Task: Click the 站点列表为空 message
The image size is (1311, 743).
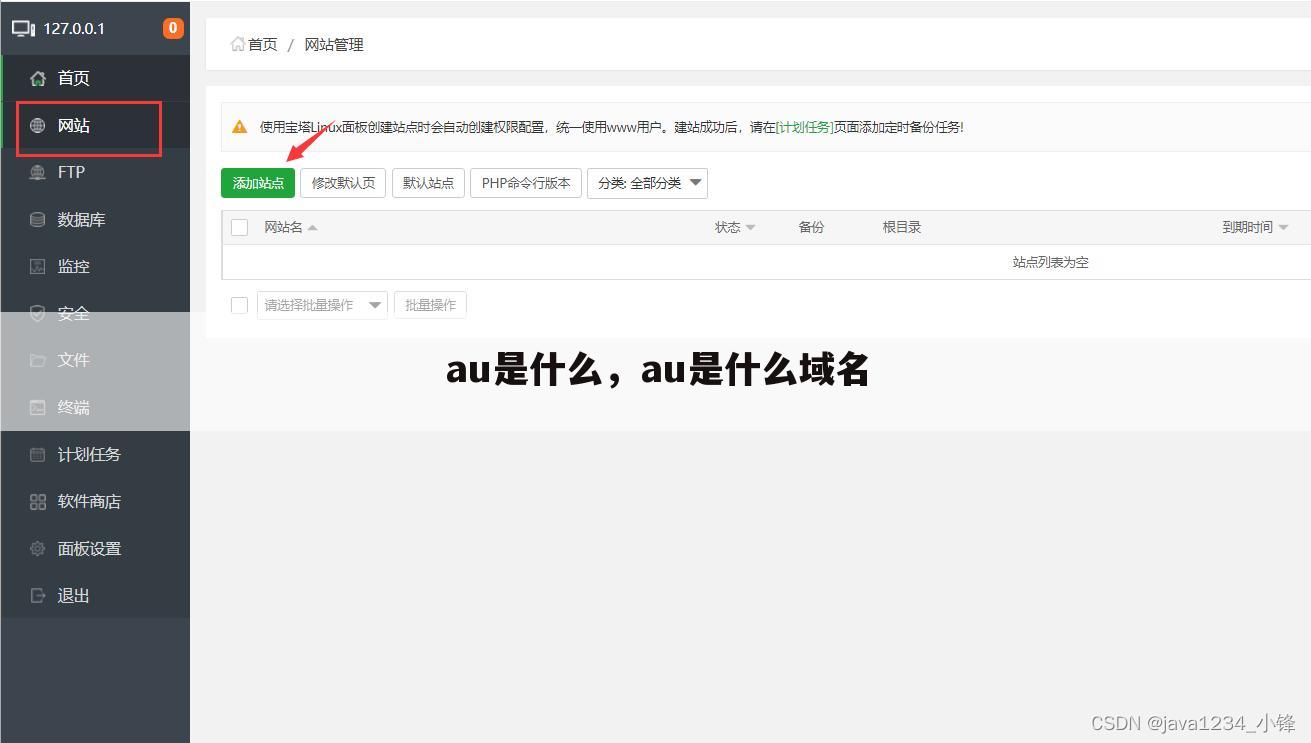Action: (x=1050, y=262)
